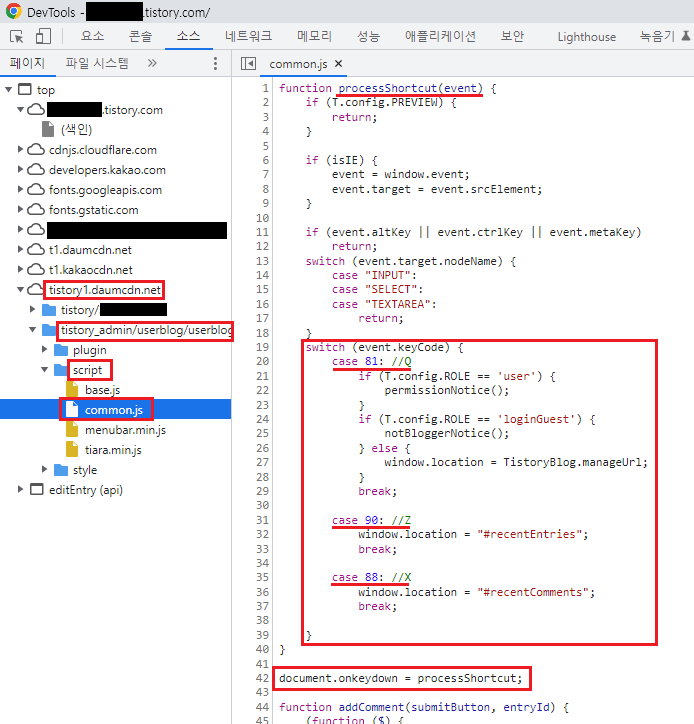Image resolution: width=694 pixels, height=724 pixels.
Task: Select the t1.daumcdn.net cloud icon
Action: [36, 249]
